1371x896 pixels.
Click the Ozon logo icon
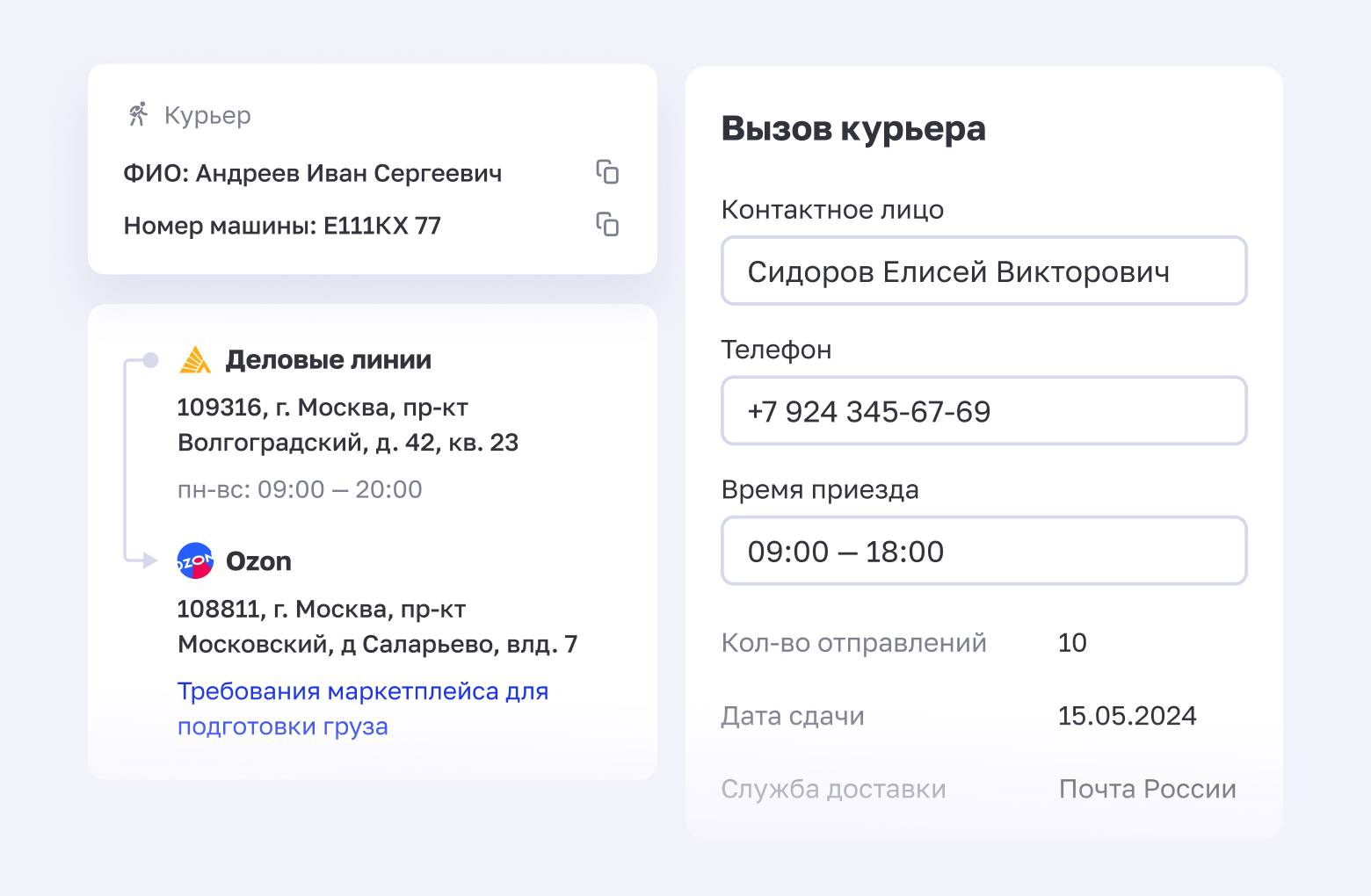pyautogui.click(x=193, y=560)
